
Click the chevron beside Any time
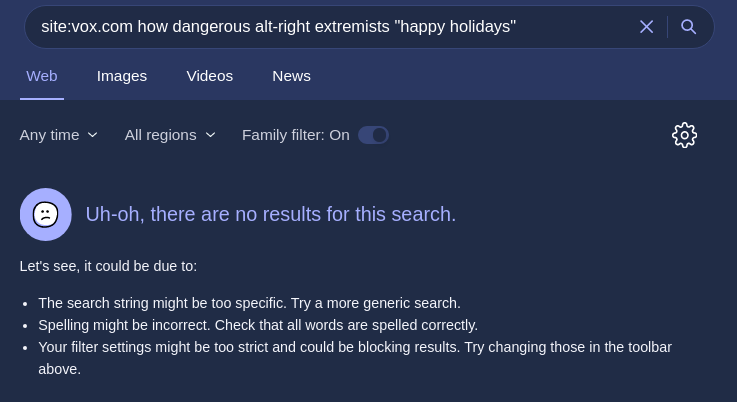pyautogui.click(x=93, y=135)
